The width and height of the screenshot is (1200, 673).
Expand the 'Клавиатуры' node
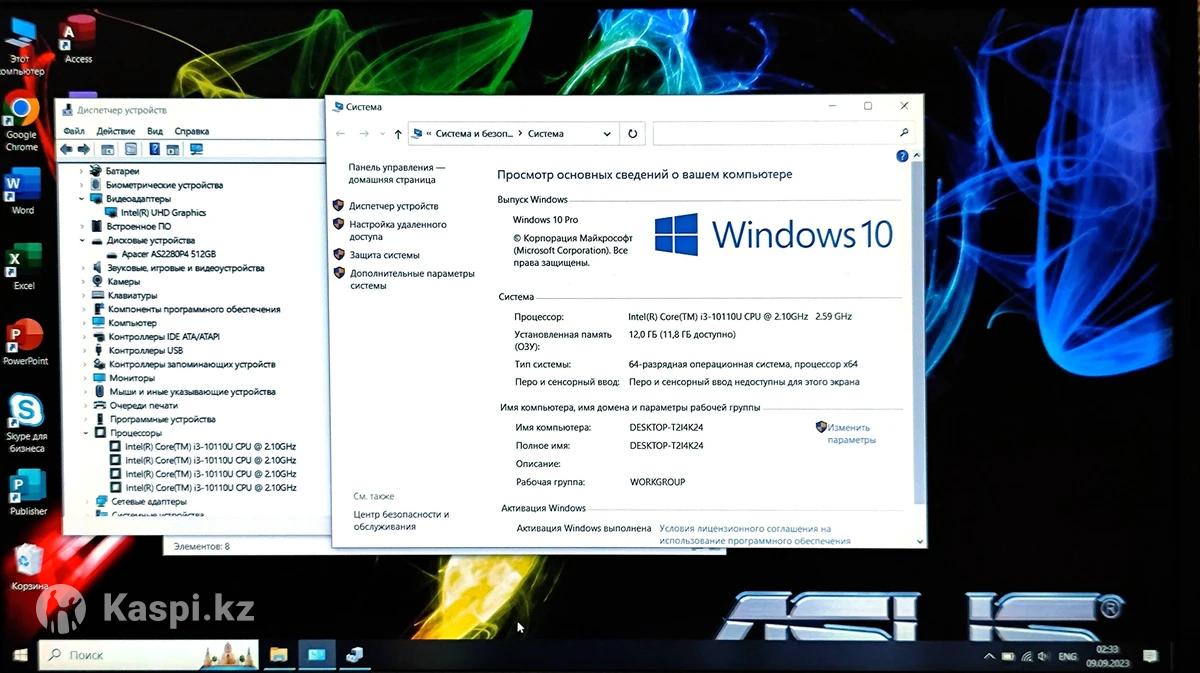tap(83, 296)
